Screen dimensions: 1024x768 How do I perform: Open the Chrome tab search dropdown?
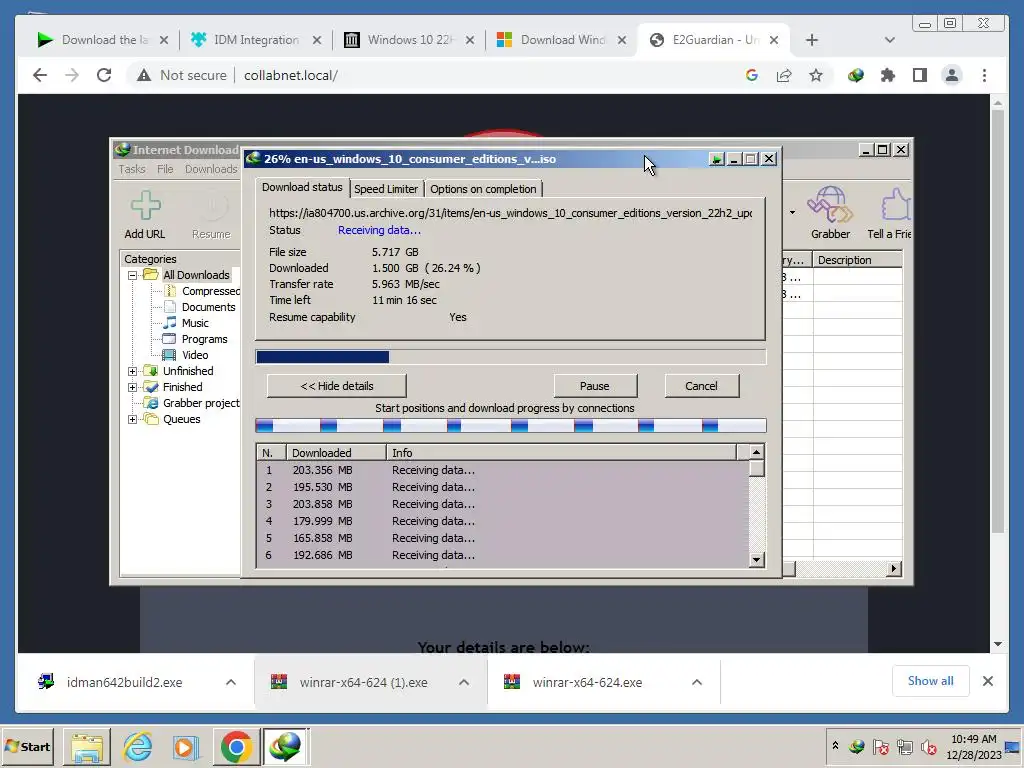(889, 40)
